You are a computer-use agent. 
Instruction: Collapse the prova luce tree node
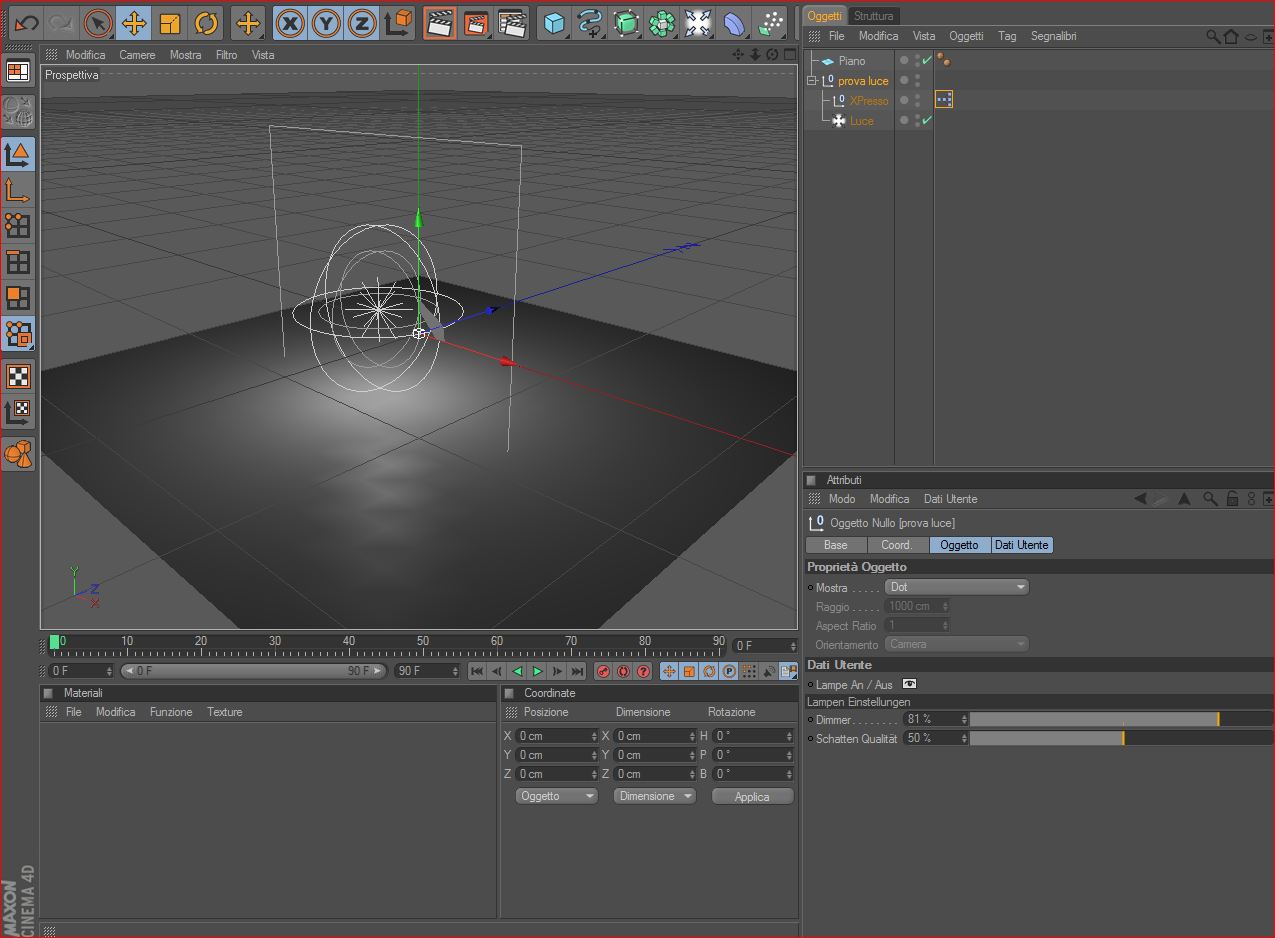812,81
